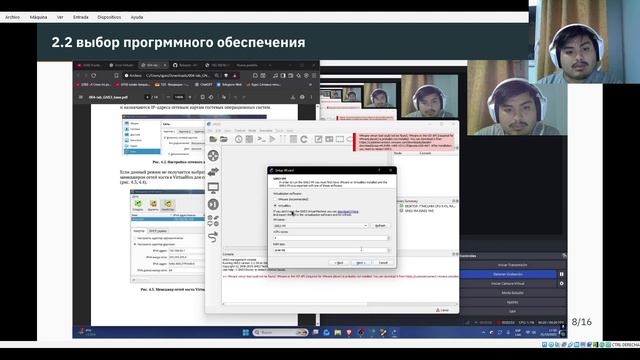Click the green start all nodes icon
The height and width of the screenshot is (360, 640).
(272, 139)
